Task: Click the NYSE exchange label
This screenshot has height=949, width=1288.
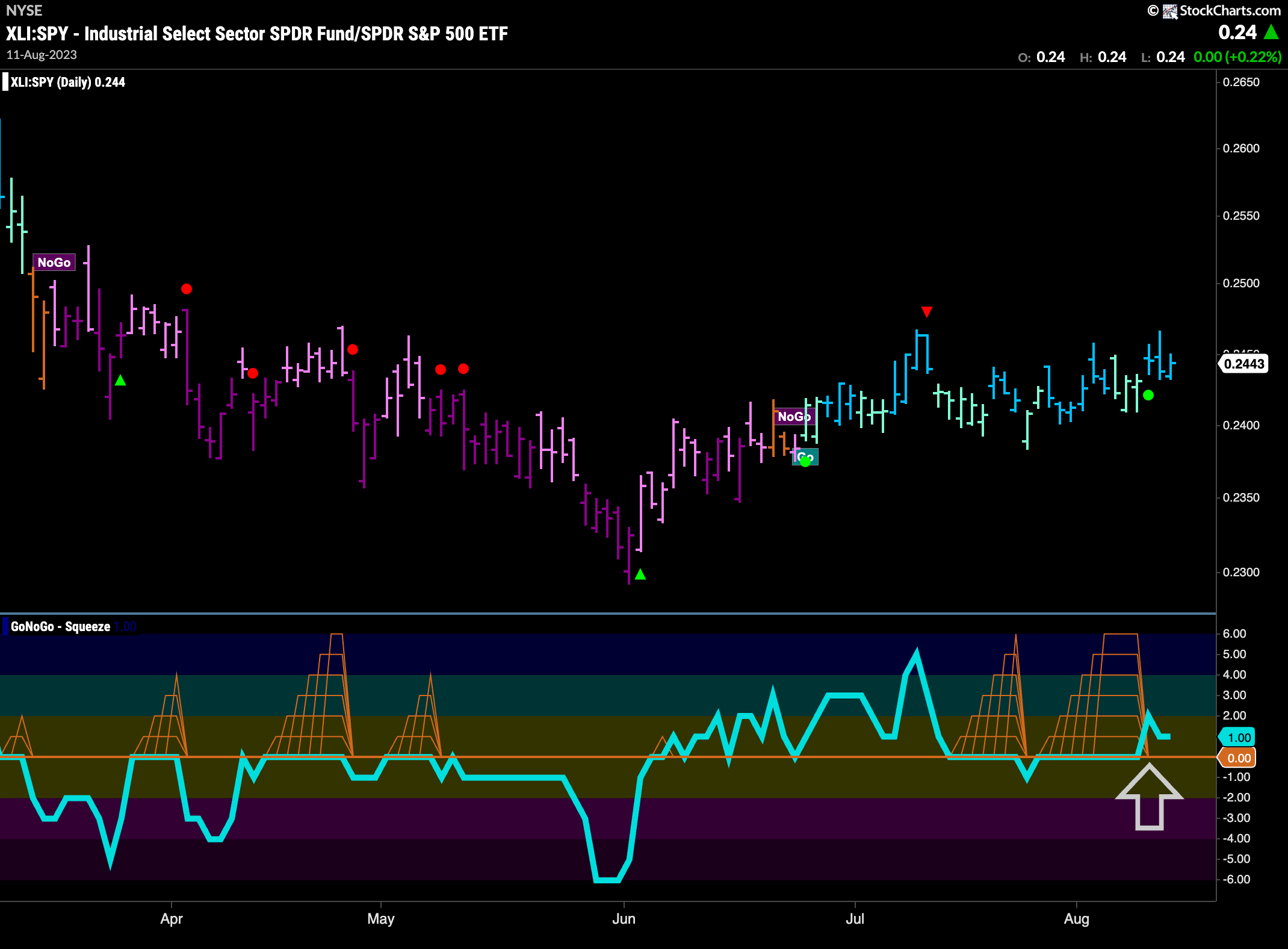Action: 24,11
